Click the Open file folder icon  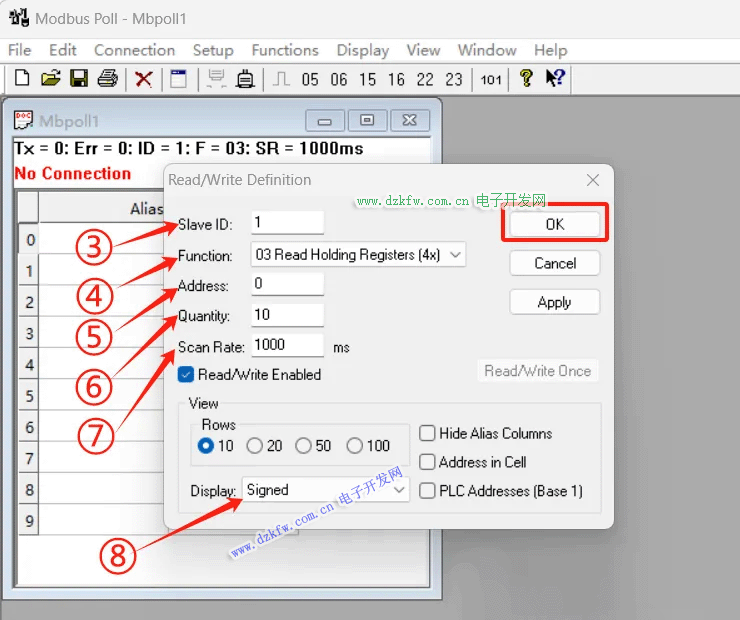[x=50, y=78]
